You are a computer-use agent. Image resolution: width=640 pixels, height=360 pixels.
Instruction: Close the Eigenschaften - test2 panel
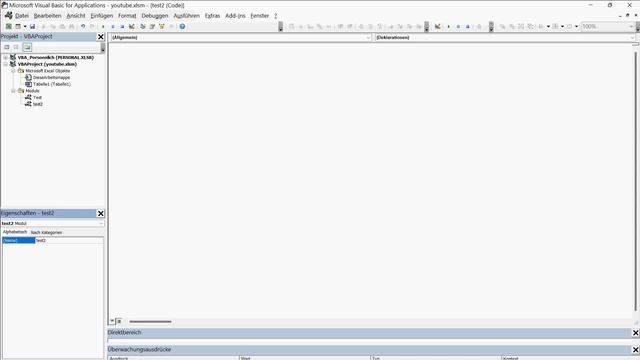101,213
